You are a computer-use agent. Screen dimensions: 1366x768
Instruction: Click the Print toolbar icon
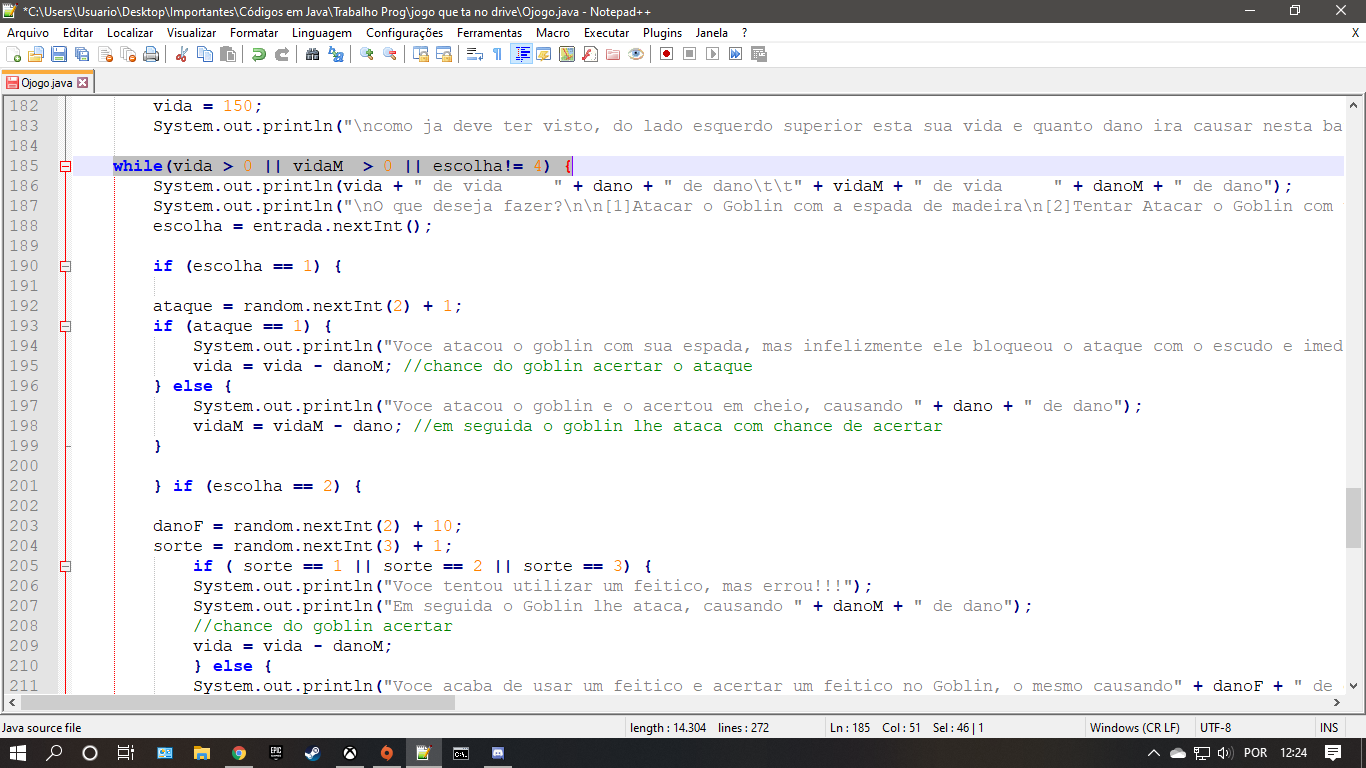coord(151,54)
